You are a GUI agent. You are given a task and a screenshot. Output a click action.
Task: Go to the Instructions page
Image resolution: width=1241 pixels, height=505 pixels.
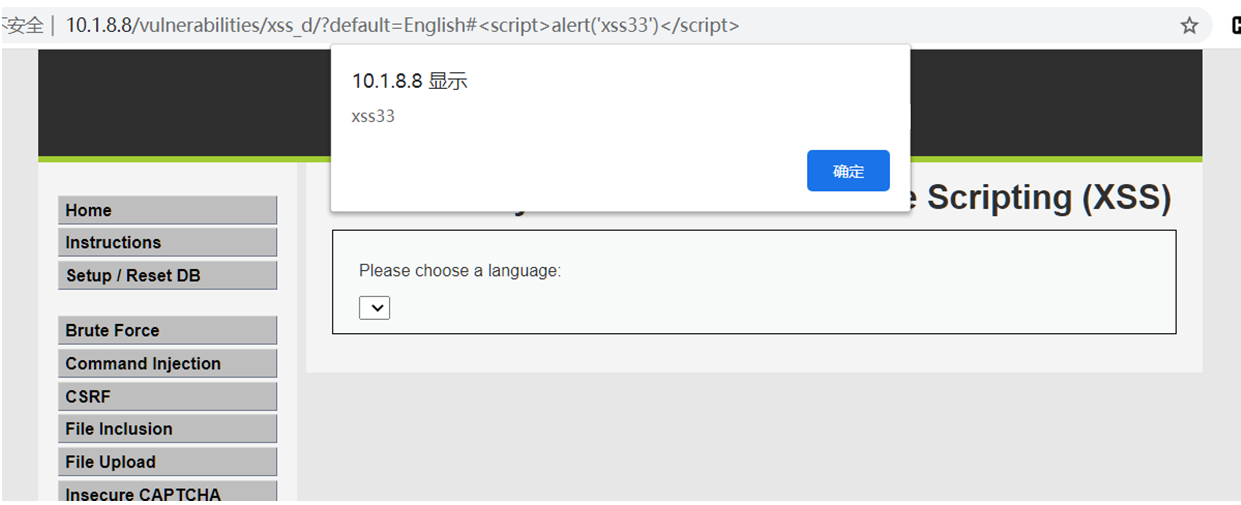pyautogui.click(x=167, y=242)
